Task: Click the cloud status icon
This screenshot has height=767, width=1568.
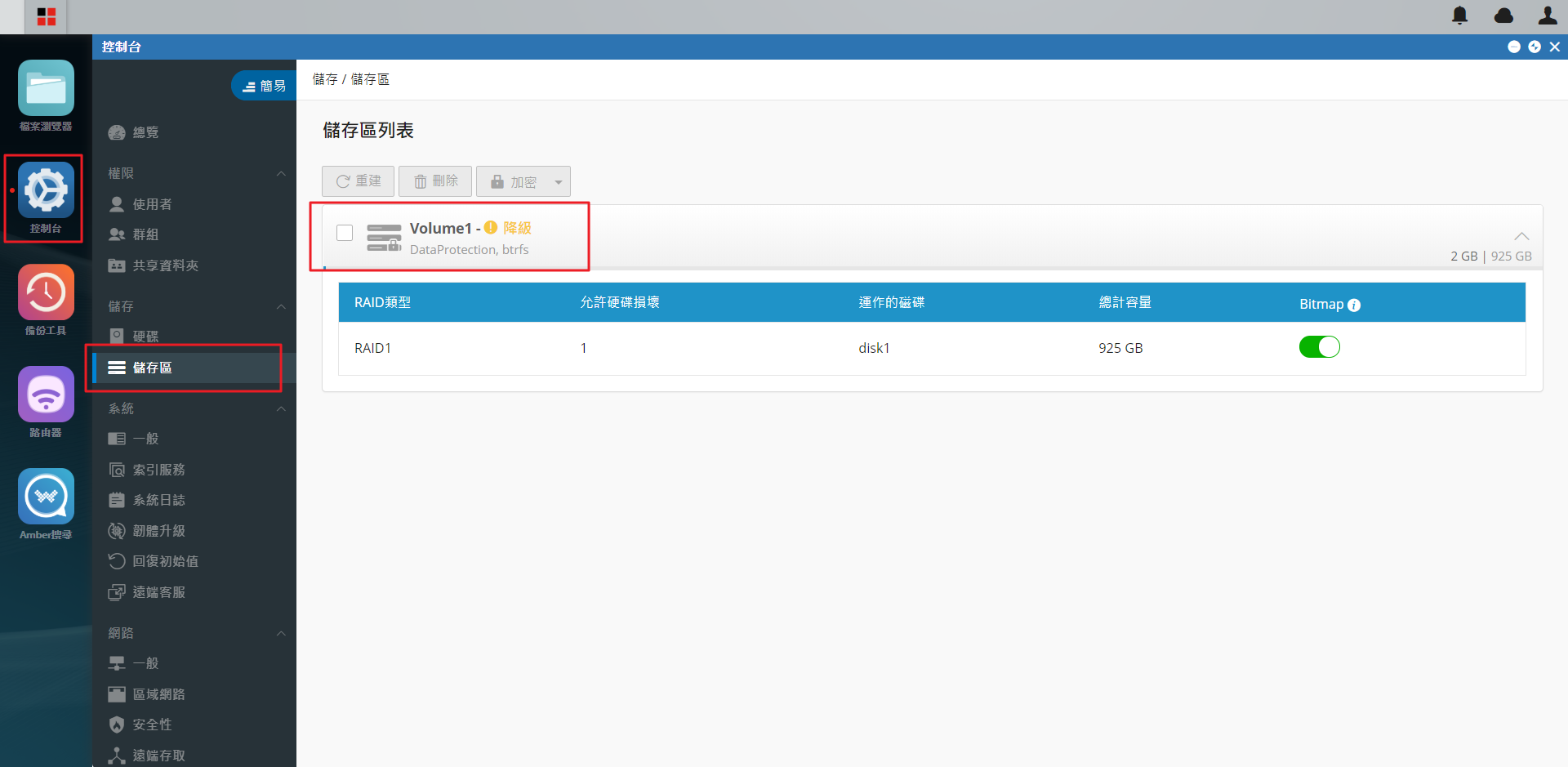Action: point(1503,16)
